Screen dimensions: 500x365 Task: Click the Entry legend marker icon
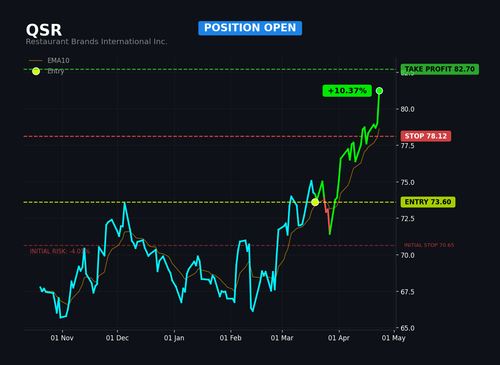click(x=36, y=71)
